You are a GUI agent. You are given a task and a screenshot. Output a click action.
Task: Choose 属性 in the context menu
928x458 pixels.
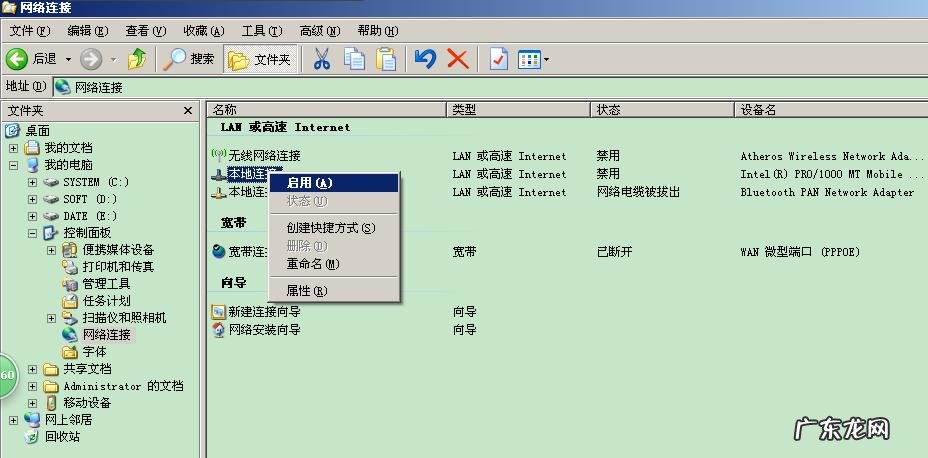point(306,291)
